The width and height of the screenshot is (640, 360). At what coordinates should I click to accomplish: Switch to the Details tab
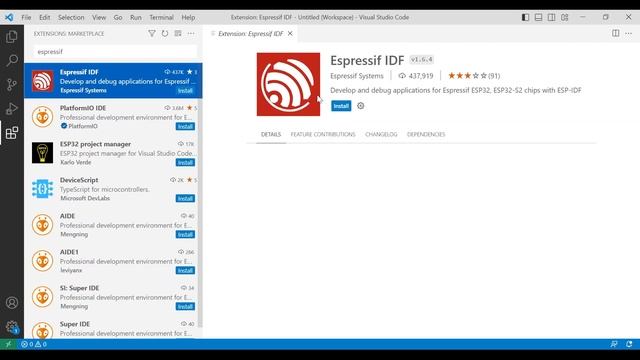pos(271,134)
